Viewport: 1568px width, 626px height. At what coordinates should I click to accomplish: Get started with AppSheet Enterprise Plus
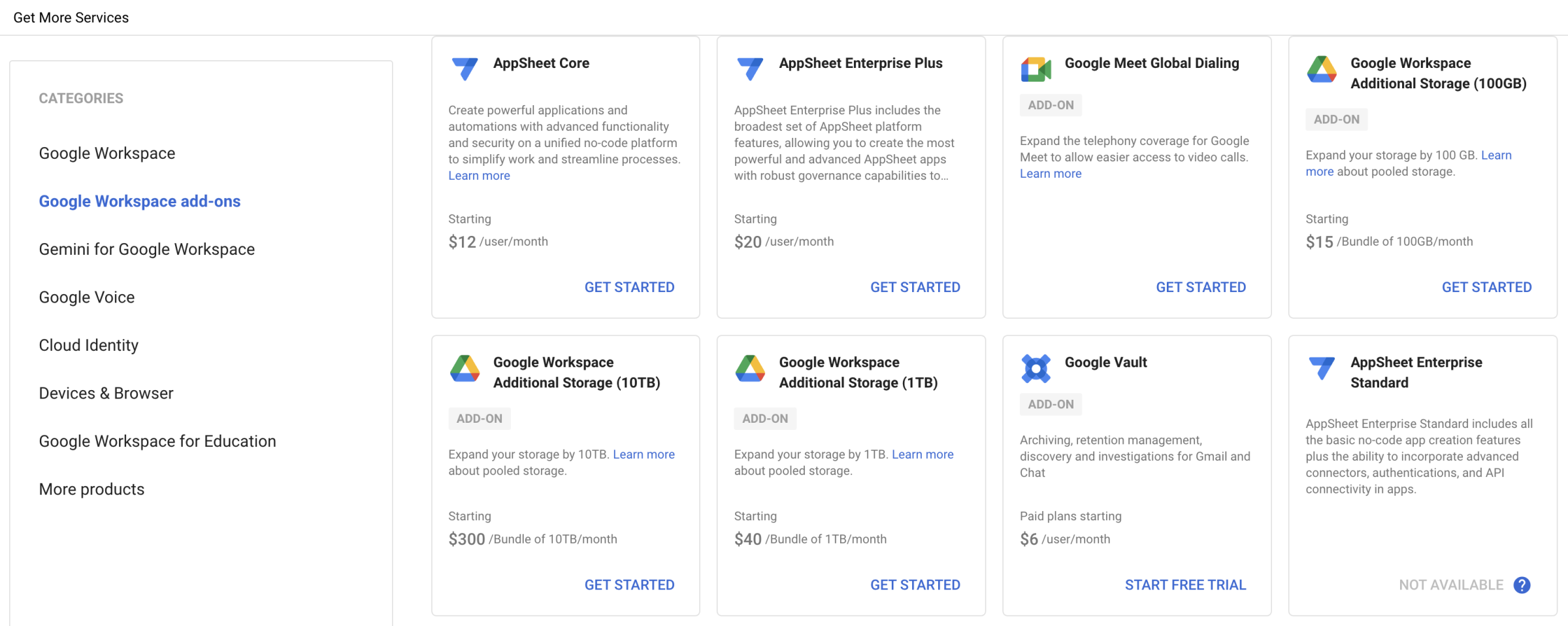[x=915, y=287]
